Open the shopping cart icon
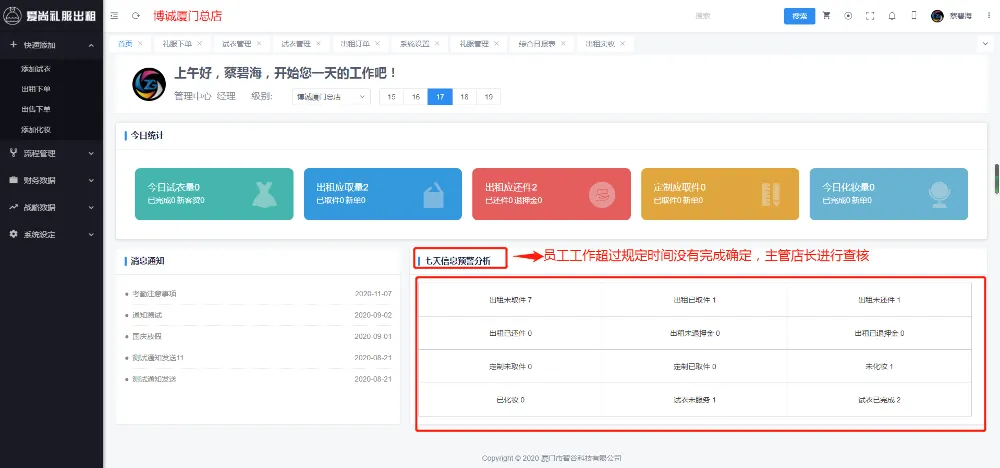Image resolution: width=1000 pixels, height=468 pixels. pyautogui.click(x=827, y=16)
